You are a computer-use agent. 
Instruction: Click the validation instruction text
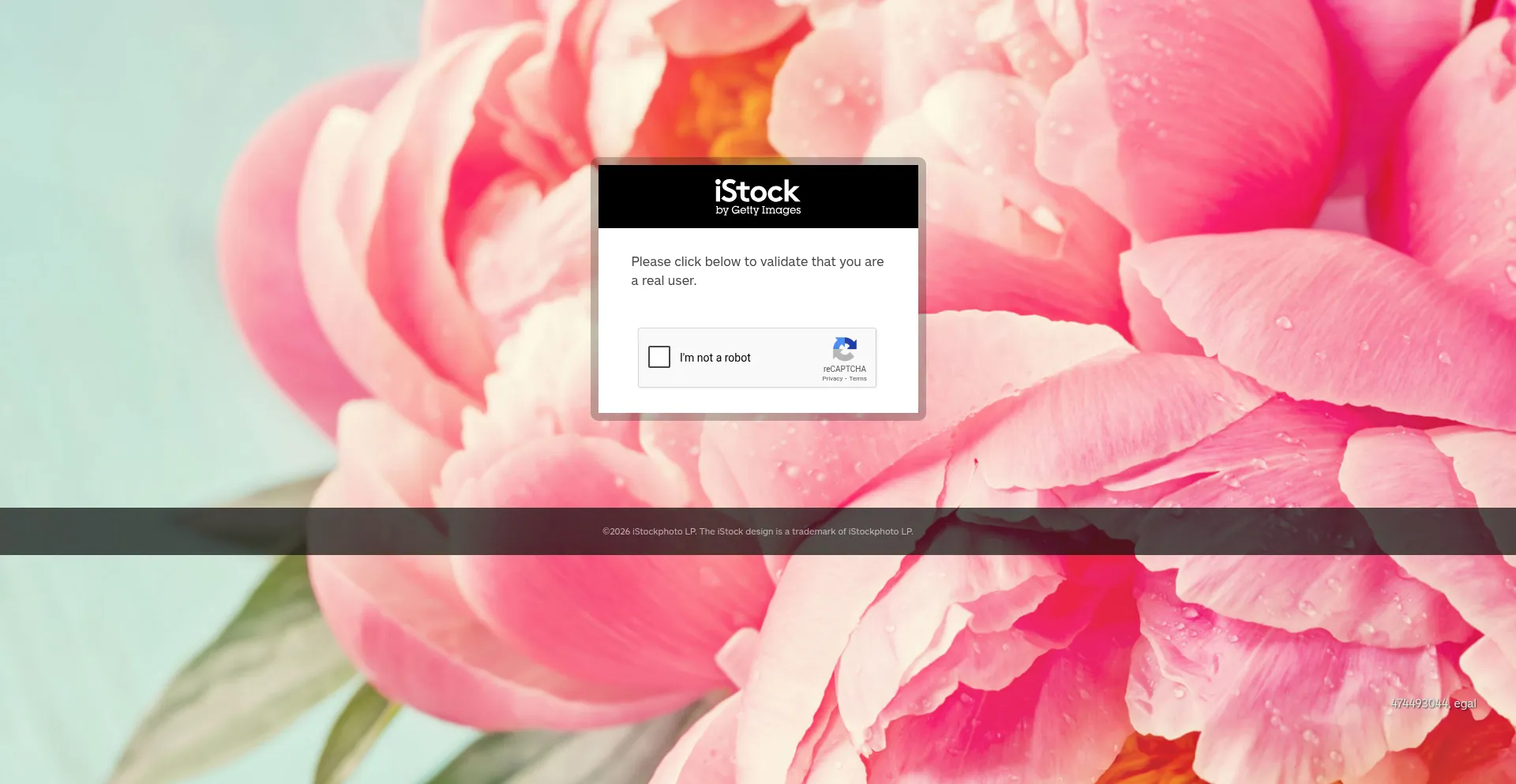757,270
